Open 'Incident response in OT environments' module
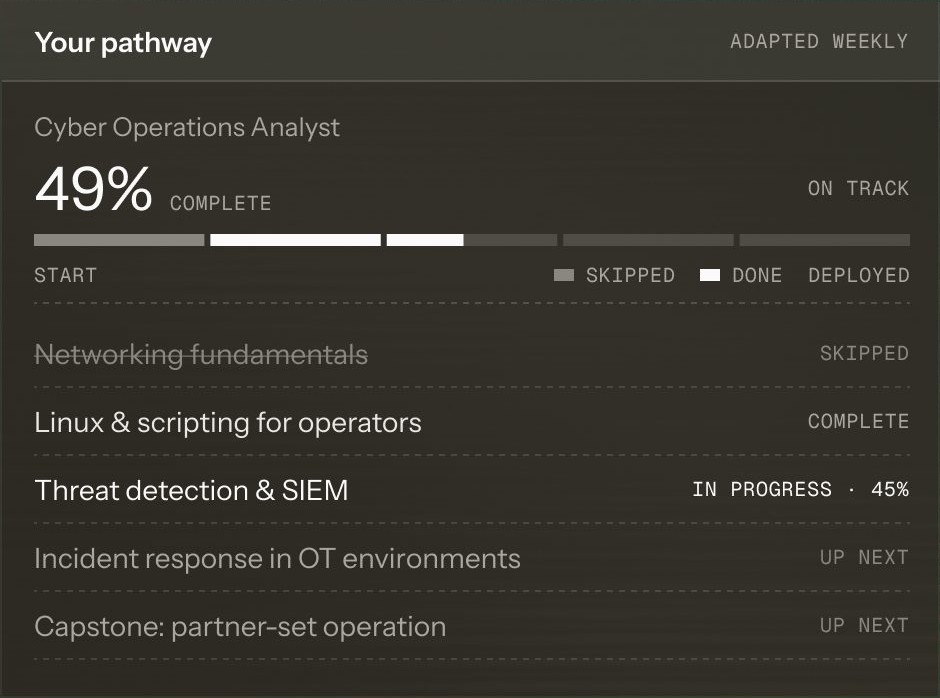 click(278, 558)
